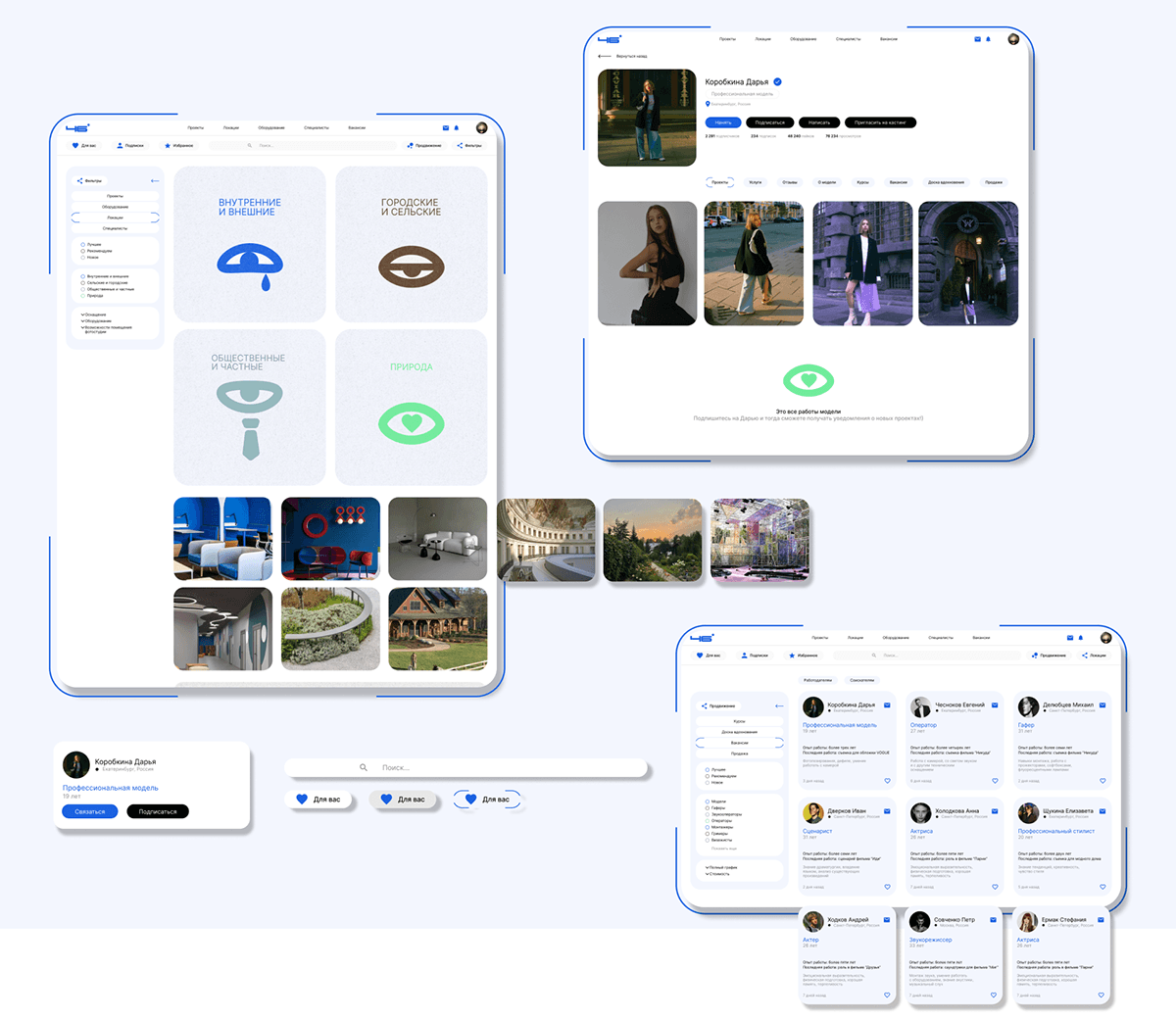The width and height of the screenshot is (1176, 1020).
Task: Select the Гаферы radio option
Action: pos(708,808)
